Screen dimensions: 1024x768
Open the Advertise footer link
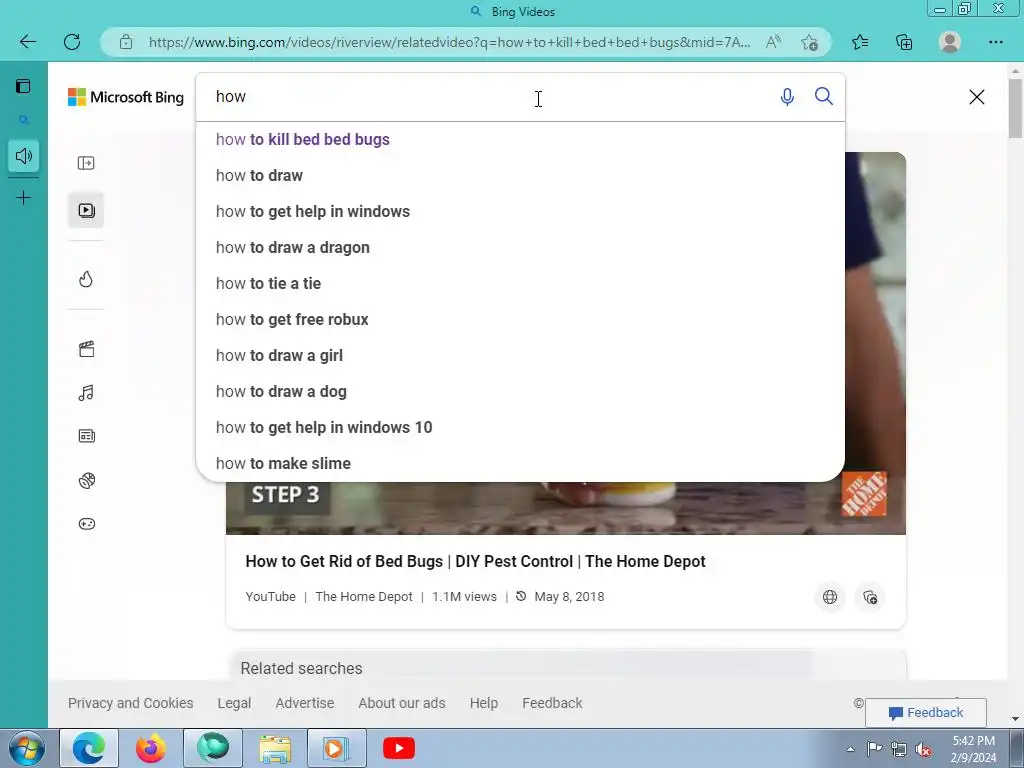tap(304, 703)
